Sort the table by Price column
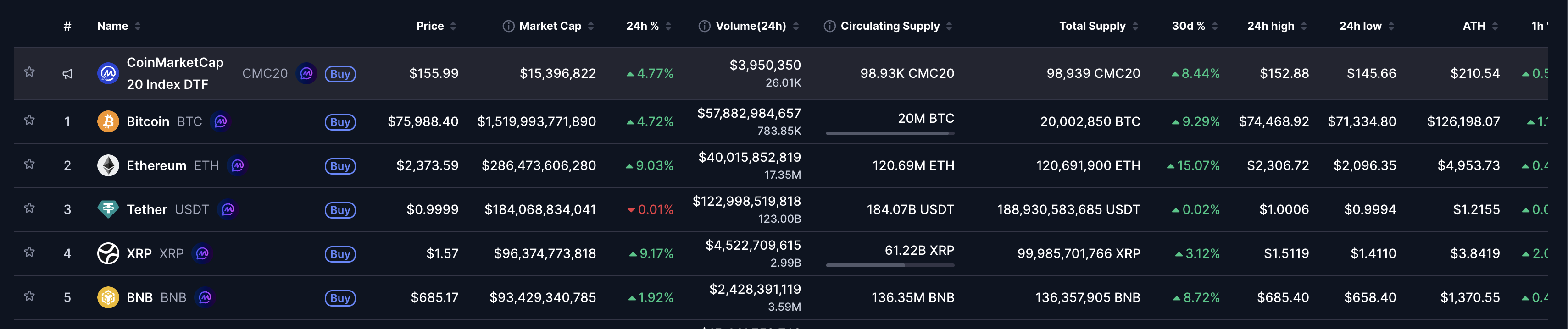This screenshot has height=329, width=1568. coord(430,26)
